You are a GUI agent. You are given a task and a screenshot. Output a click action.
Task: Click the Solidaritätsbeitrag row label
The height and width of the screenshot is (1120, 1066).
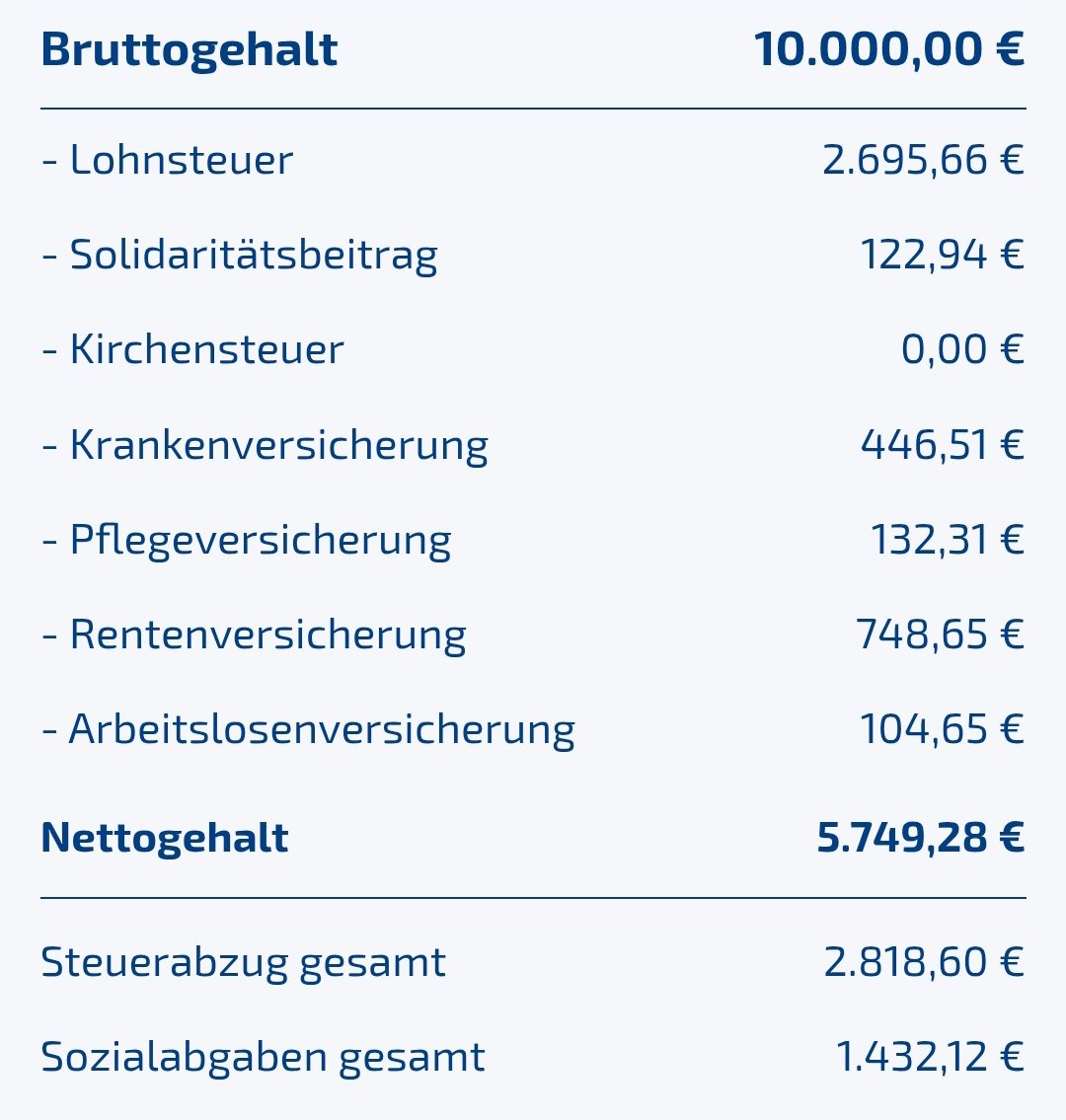pos(240,255)
